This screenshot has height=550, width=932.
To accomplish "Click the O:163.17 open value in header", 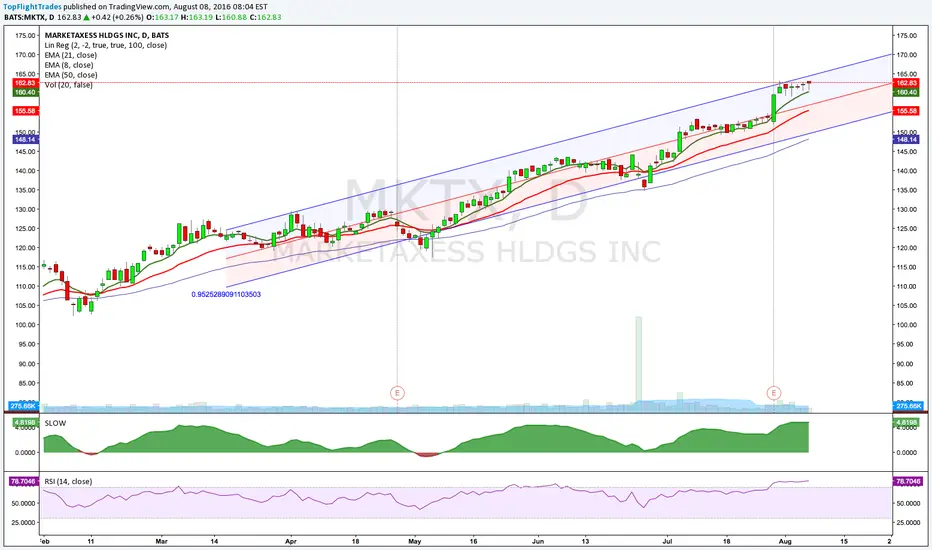I will [x=163, y=17].
